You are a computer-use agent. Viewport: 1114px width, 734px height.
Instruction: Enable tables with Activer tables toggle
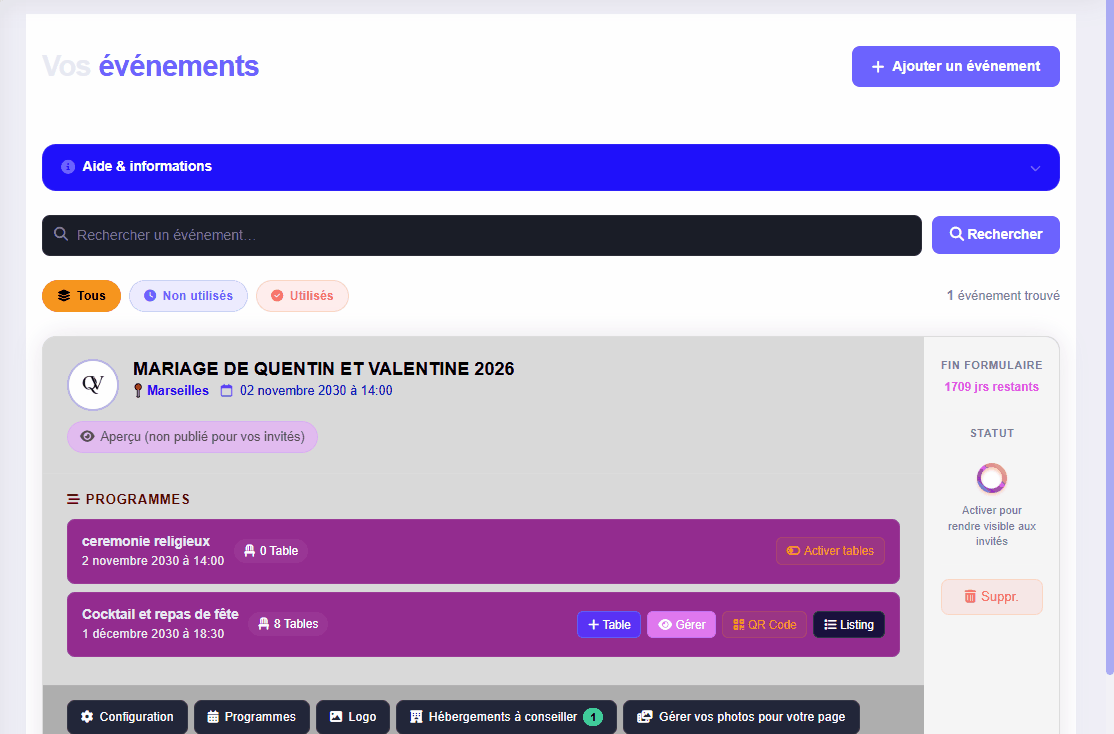click(830, 551)
